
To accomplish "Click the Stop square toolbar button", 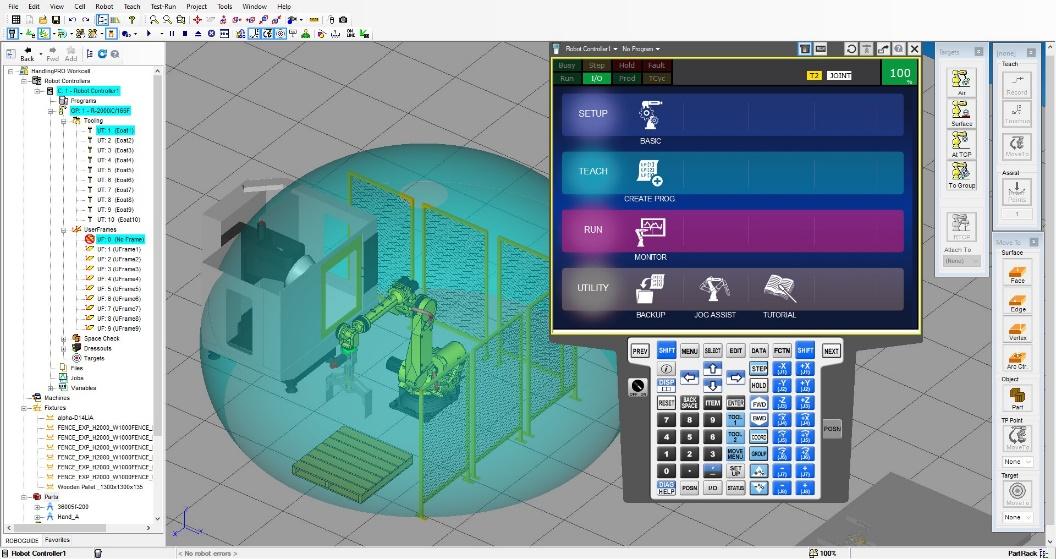I will point(185,33).
